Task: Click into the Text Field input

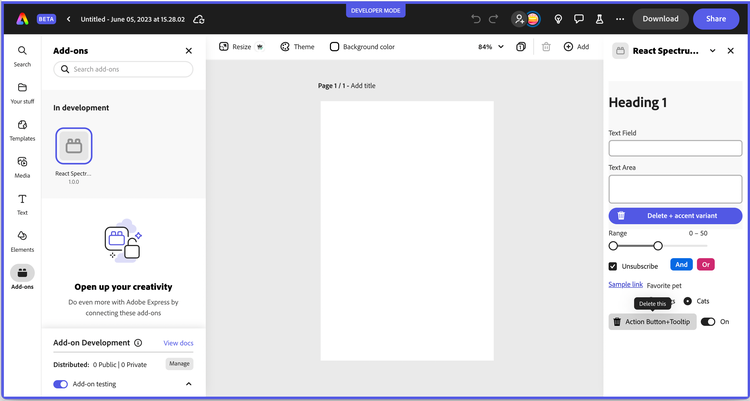Action: point(675,148)
